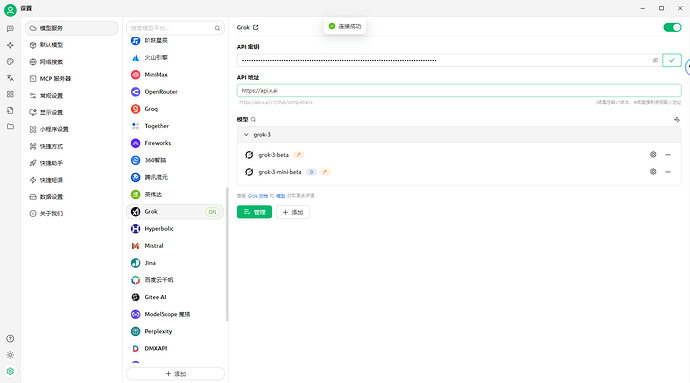Screen dimensions: 690x383
Task: Click the tool-use badge on grok-3-beta
Action: [299, 155]
